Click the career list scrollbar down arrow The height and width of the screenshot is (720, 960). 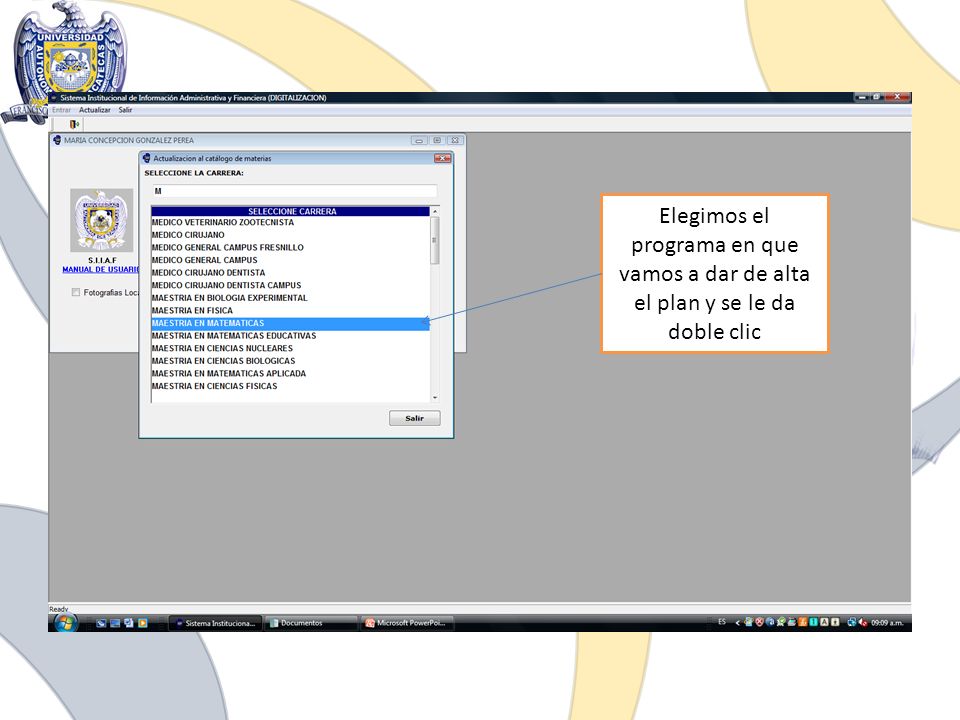(x=435, y=397)
